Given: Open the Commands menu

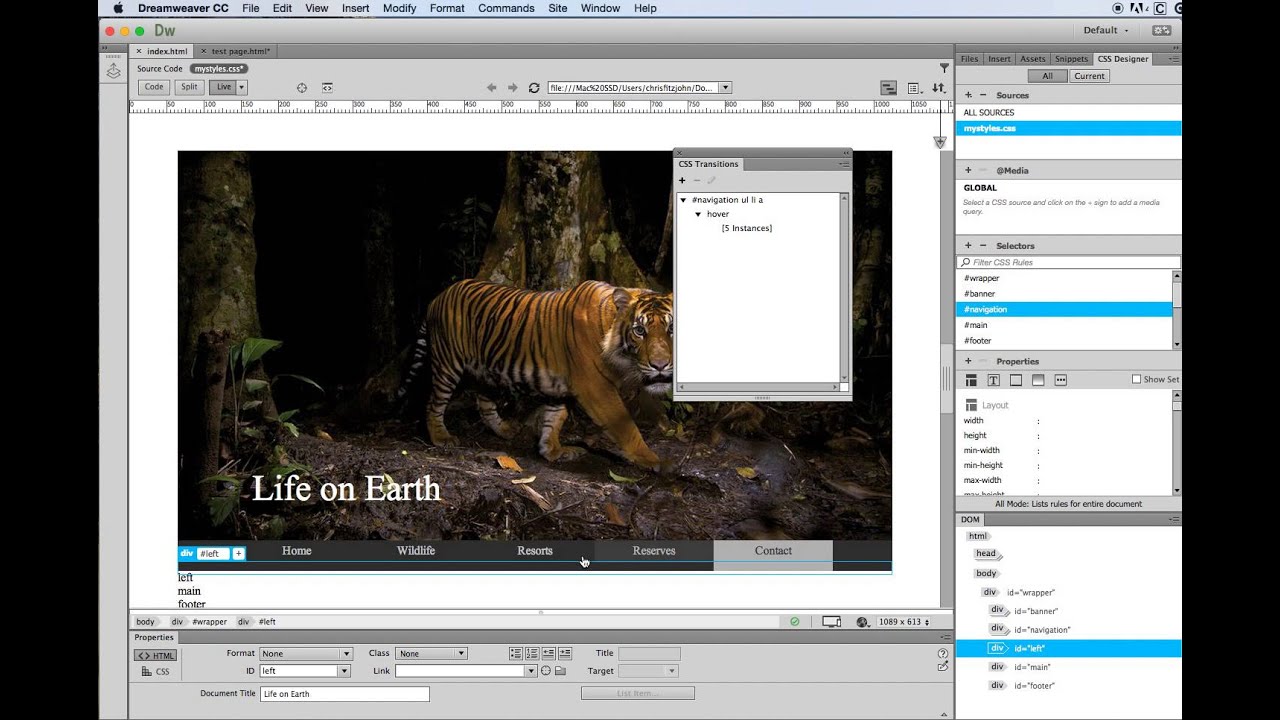Looking at the screenshot, I should [x=506, y=8].
